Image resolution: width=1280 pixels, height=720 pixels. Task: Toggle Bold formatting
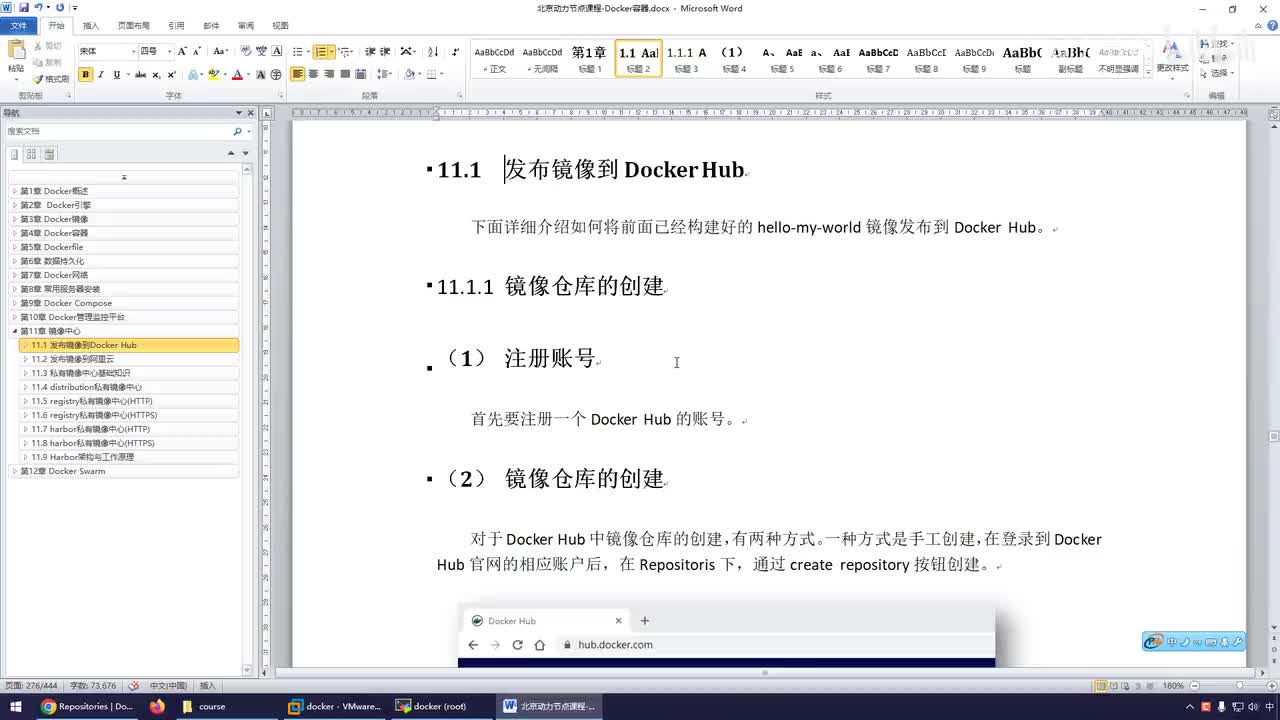(x=85, y=75)
